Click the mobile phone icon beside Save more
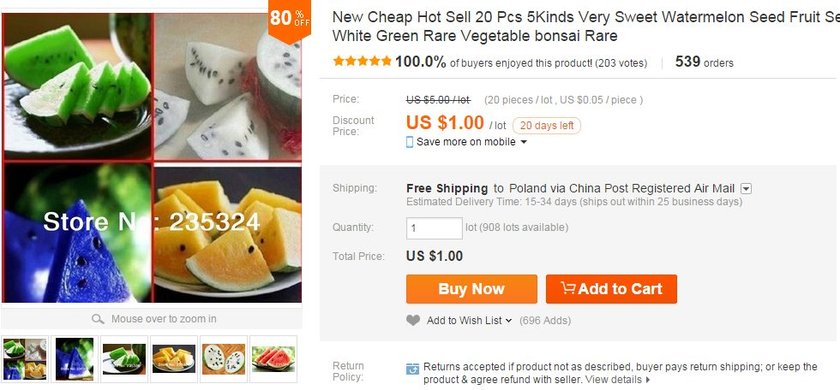840x390 pixels. [410, 142]
